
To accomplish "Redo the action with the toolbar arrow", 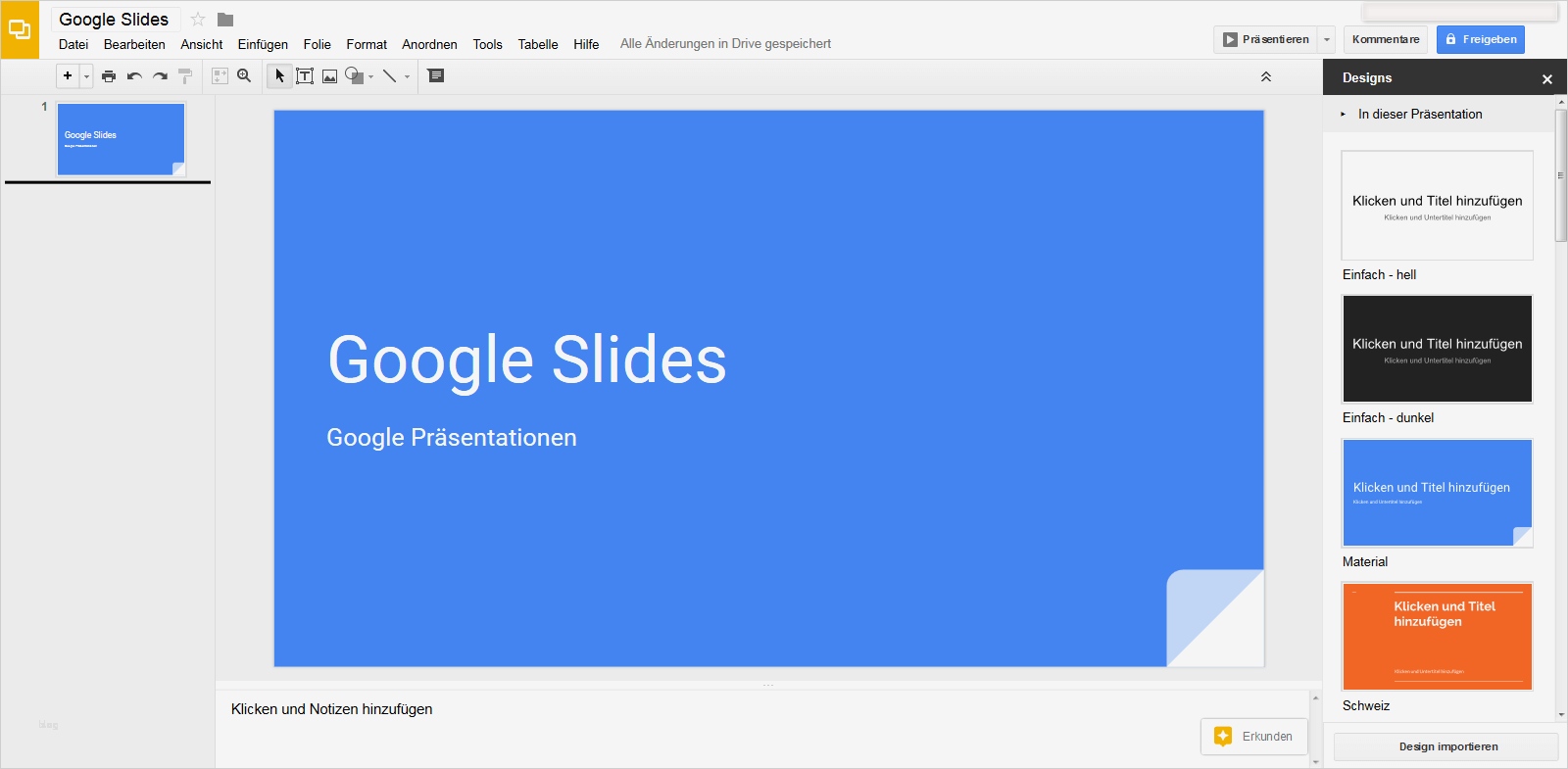I will point(160,75).
